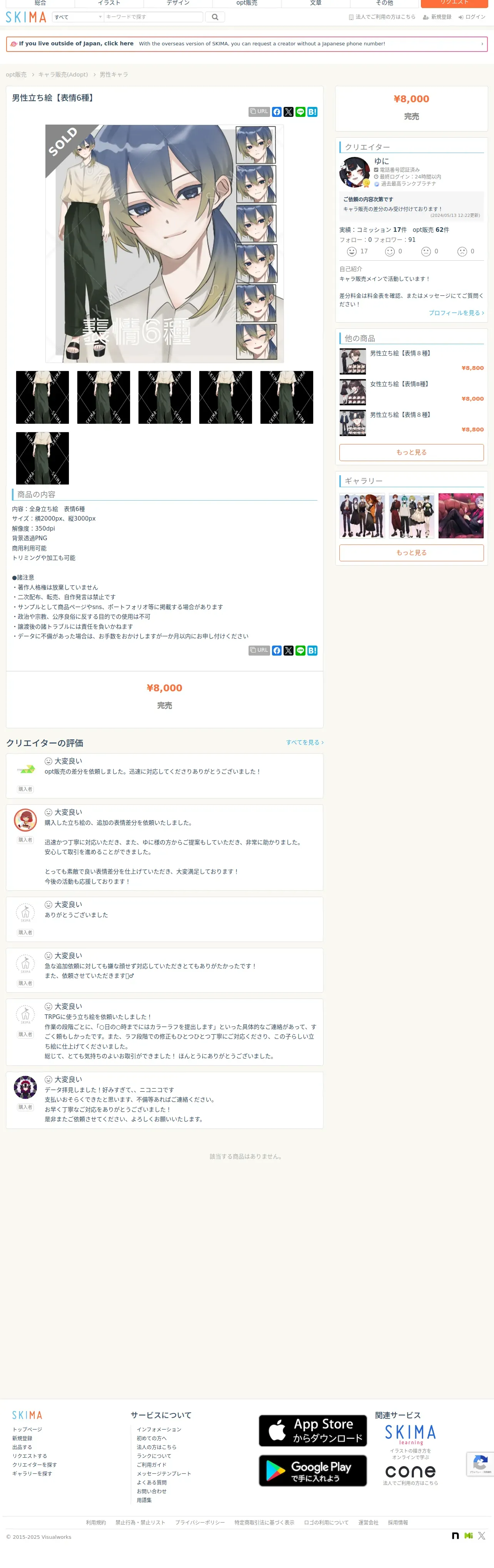
Task: Click もっと見る under ギャラリー
Action: 412,553
